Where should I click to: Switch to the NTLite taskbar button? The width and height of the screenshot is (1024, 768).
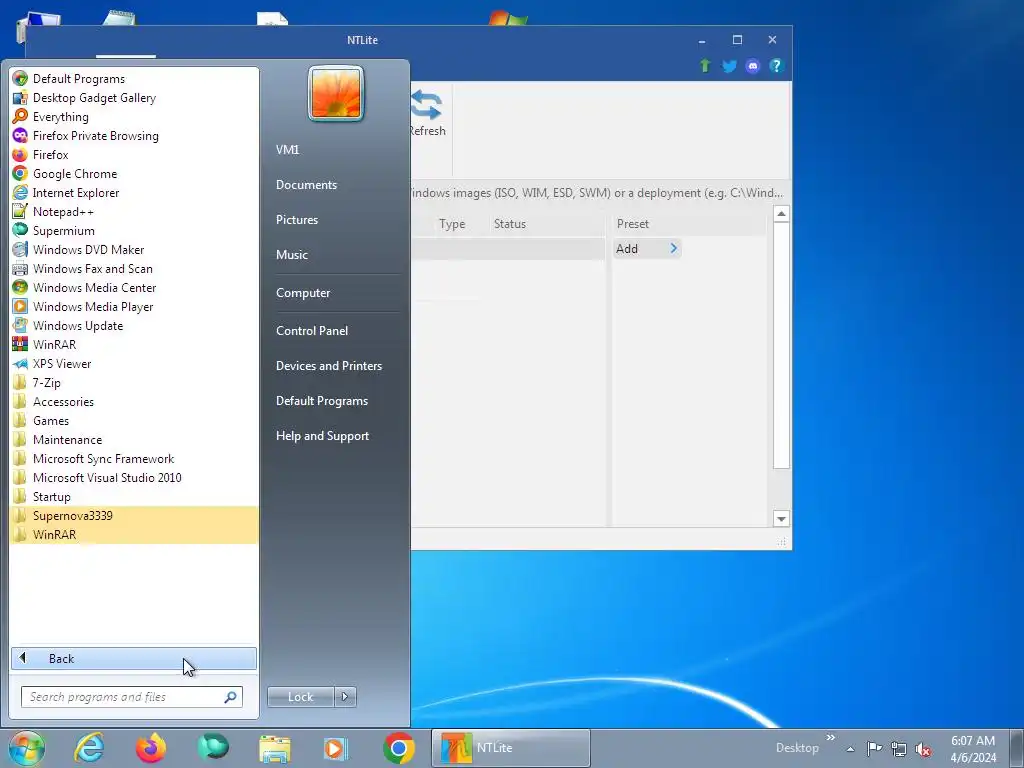point(511,748)
